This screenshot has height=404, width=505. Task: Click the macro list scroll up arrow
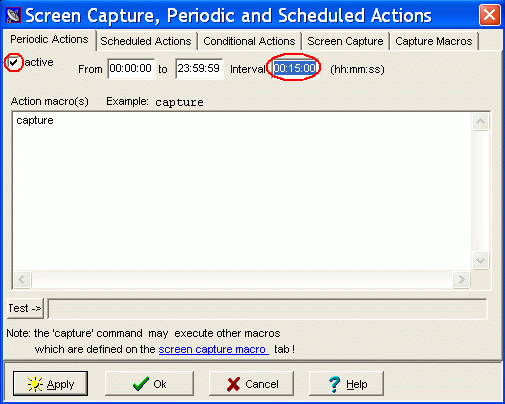pos(480,121)
